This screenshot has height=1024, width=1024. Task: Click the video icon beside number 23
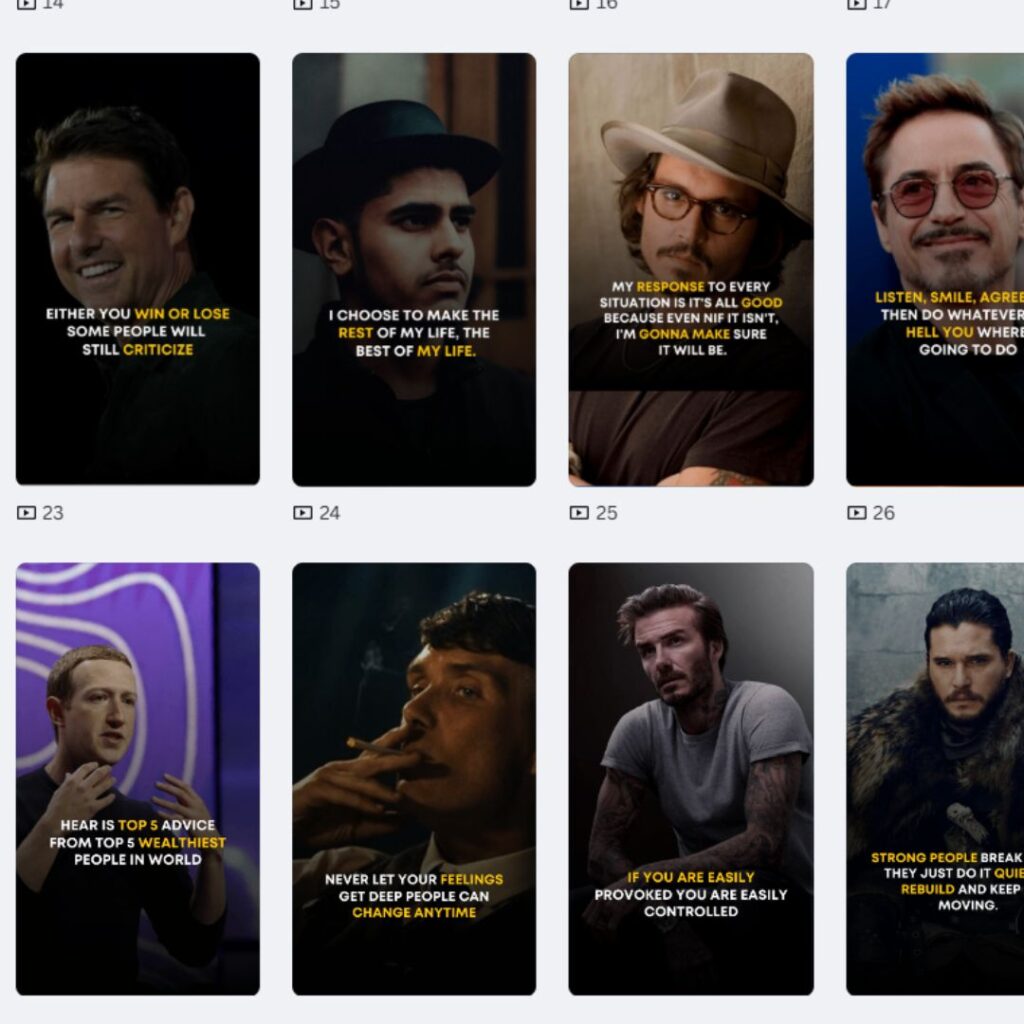[x=26, y=513]
